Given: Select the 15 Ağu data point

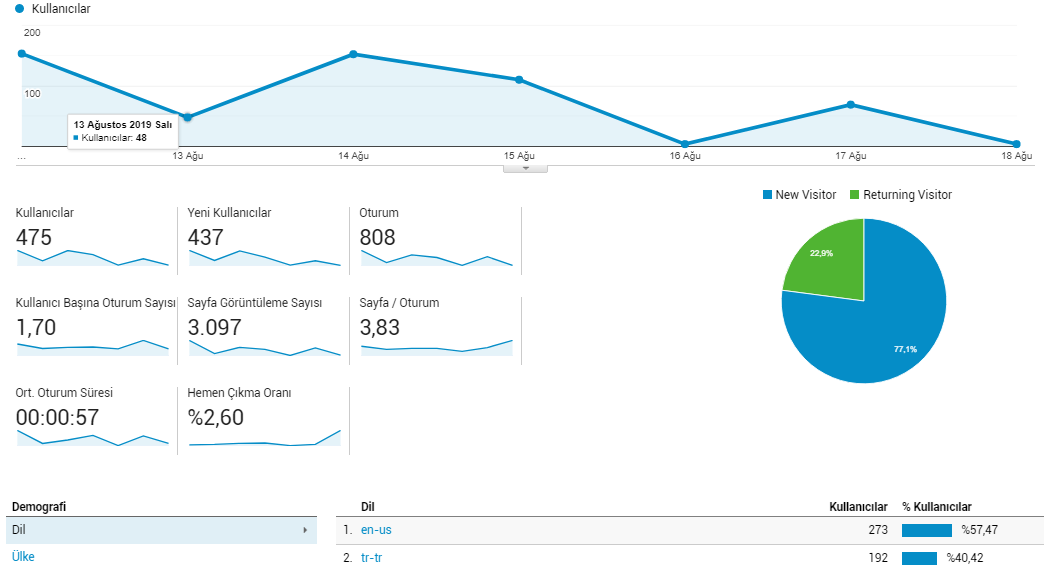Looking at the screenshot, I should tap(519, 80).
